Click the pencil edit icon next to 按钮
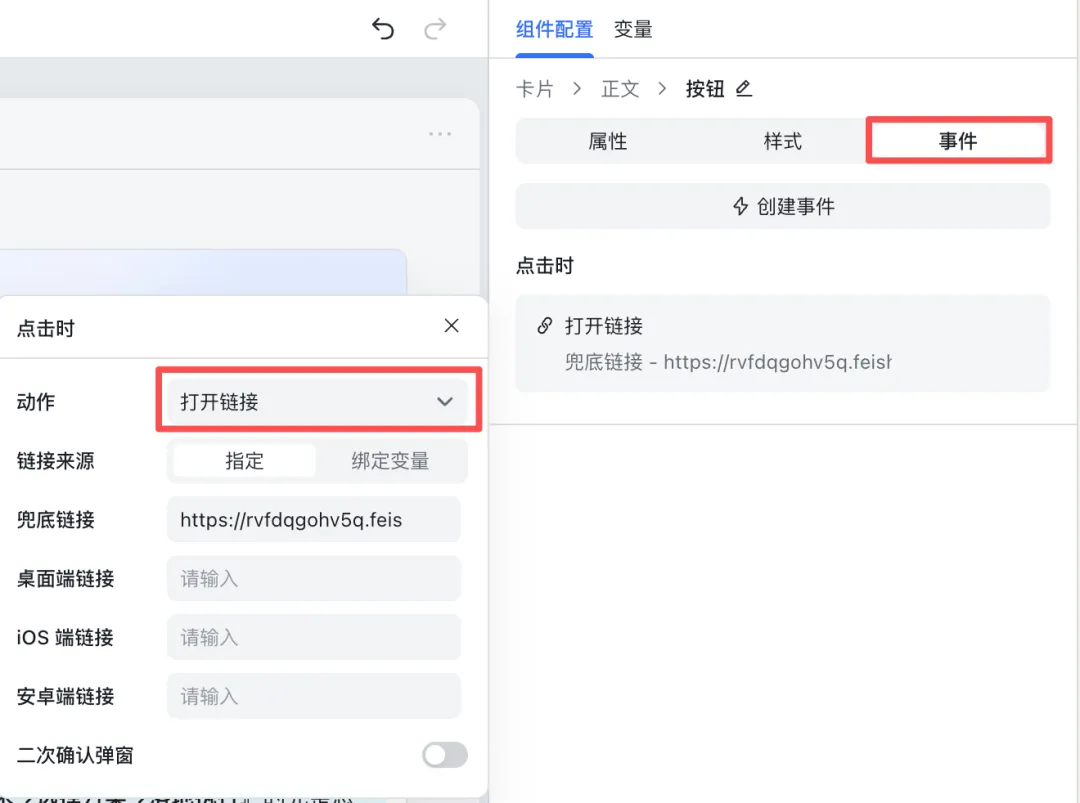The height and width of the screenshot is (803, 1080). pyautogui.click(x=744, y=88)
